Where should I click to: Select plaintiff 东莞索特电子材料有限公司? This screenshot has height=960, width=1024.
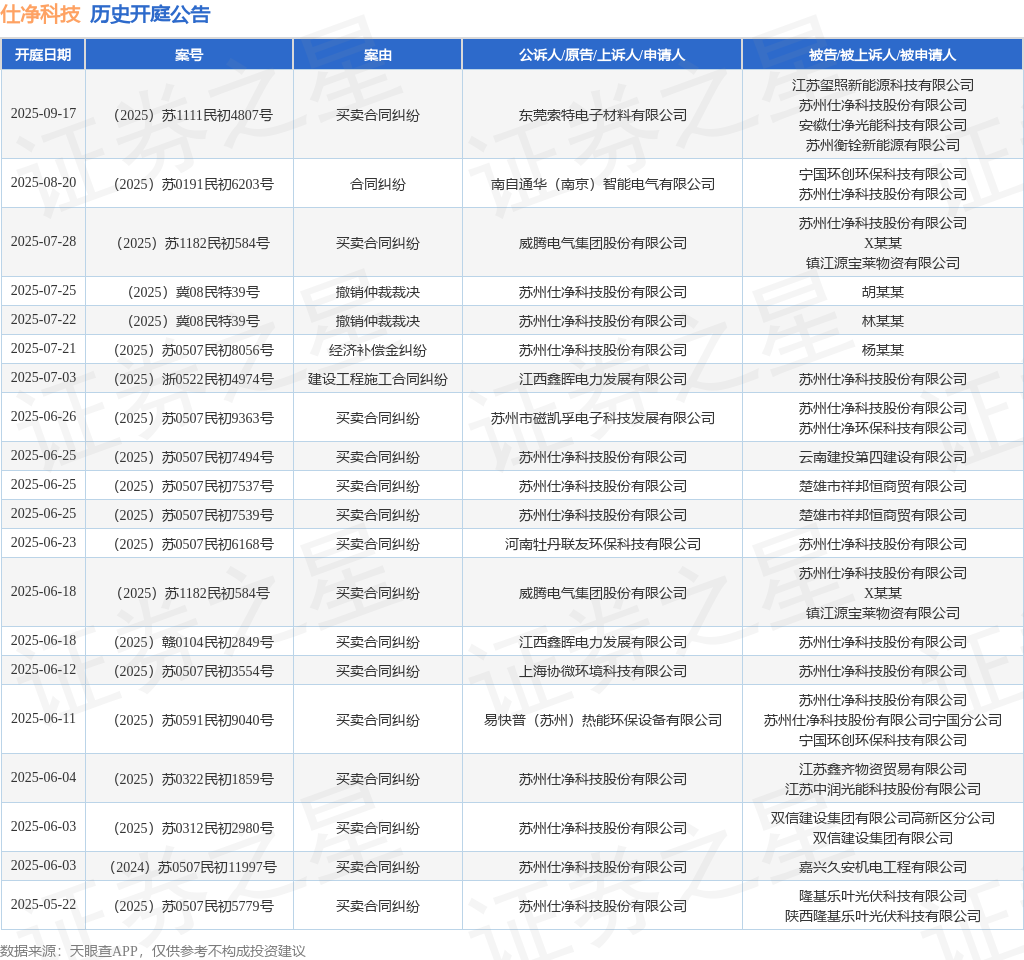tap(603, 116)
